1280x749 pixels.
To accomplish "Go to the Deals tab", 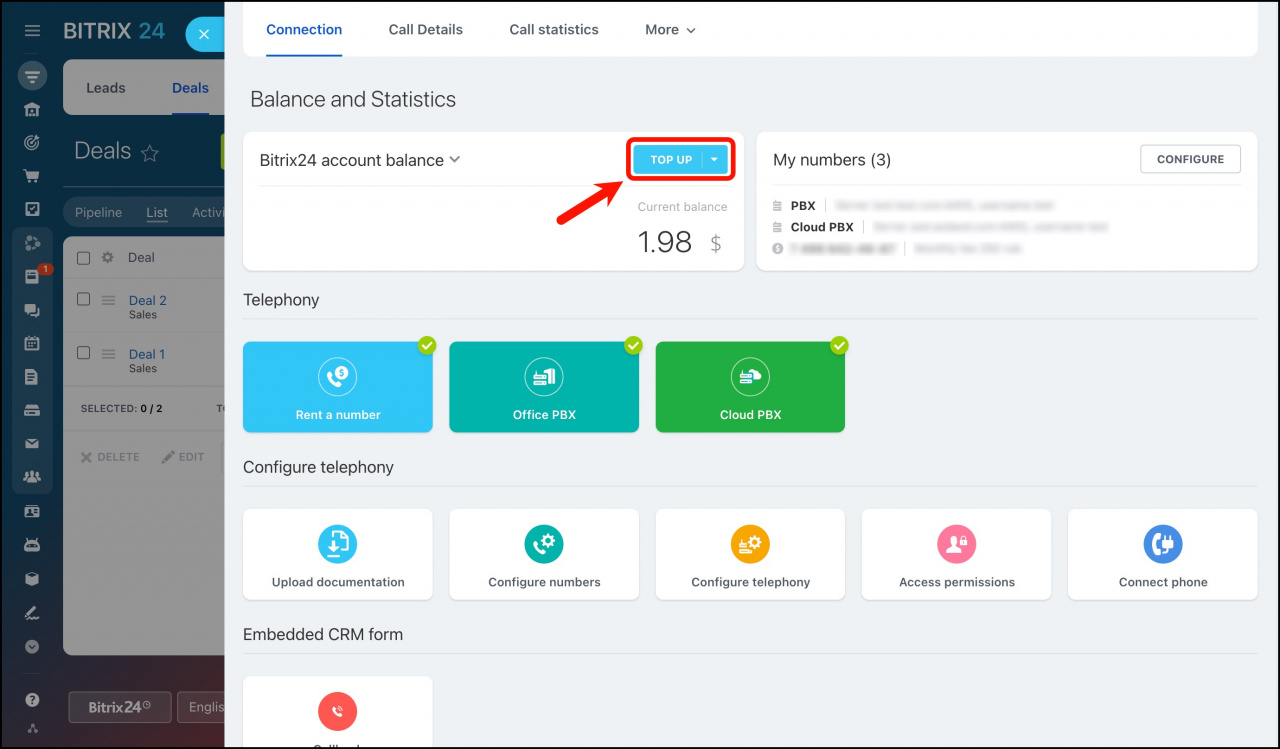I will (190, 88).
